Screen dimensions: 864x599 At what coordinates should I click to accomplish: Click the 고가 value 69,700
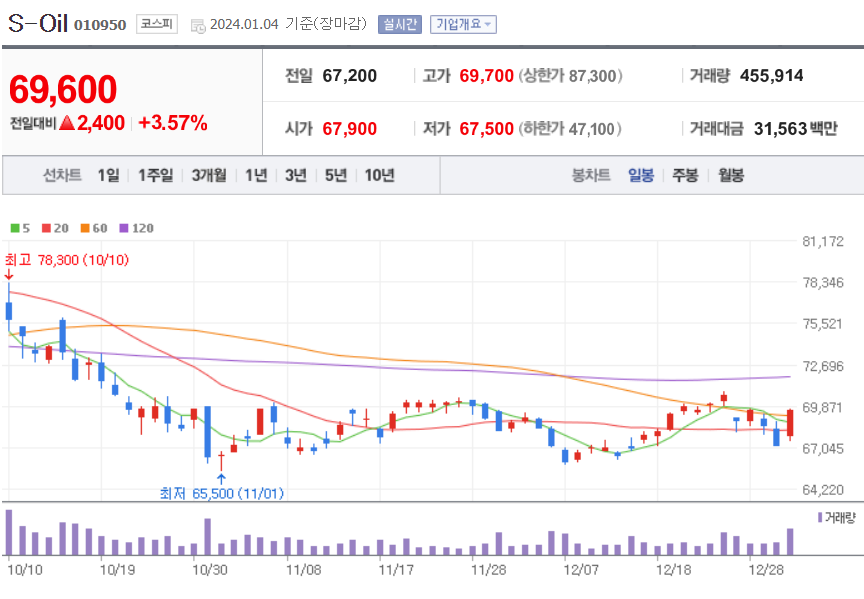coord(487,75)
